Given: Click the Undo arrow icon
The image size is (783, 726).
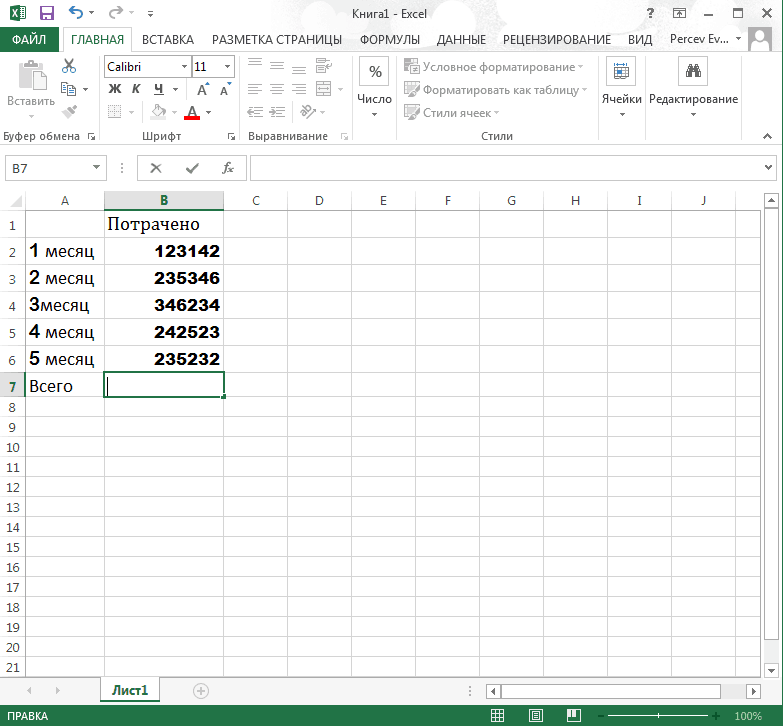Looking at the screenshot, I should tap(75, 12).
